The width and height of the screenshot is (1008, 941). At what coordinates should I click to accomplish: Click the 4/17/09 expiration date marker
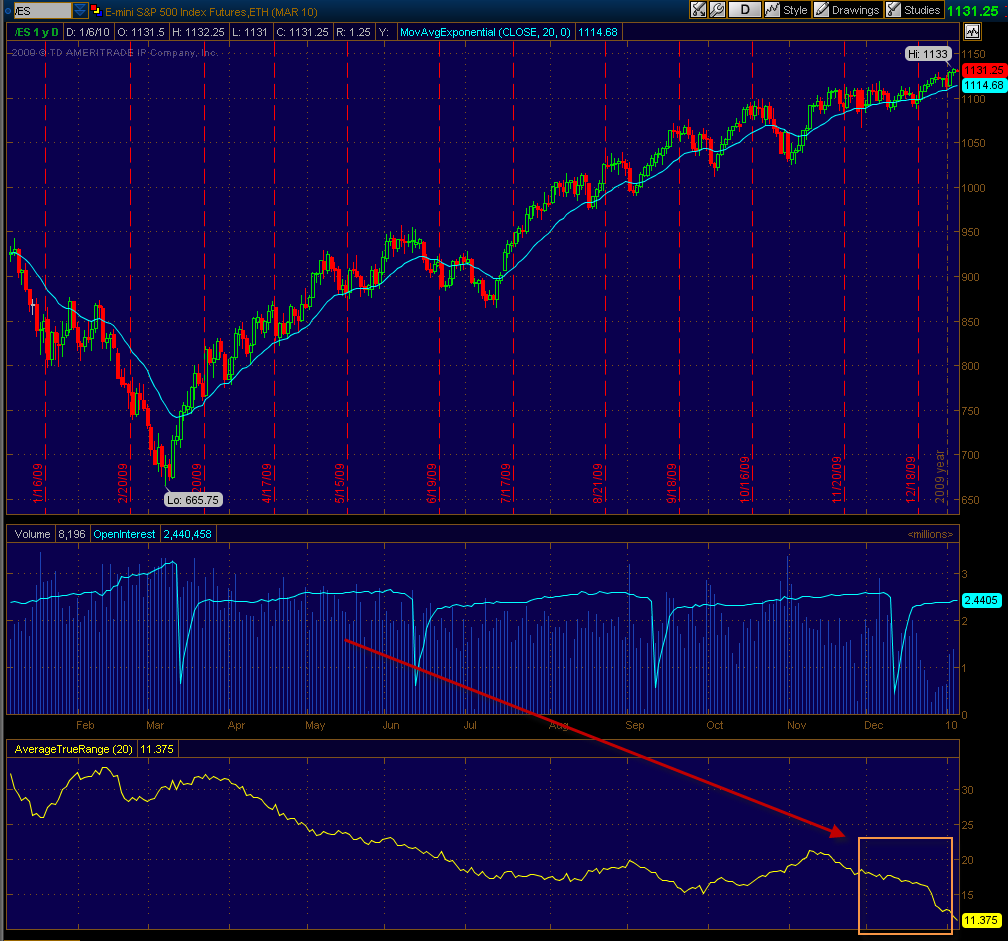click(267, 483)
